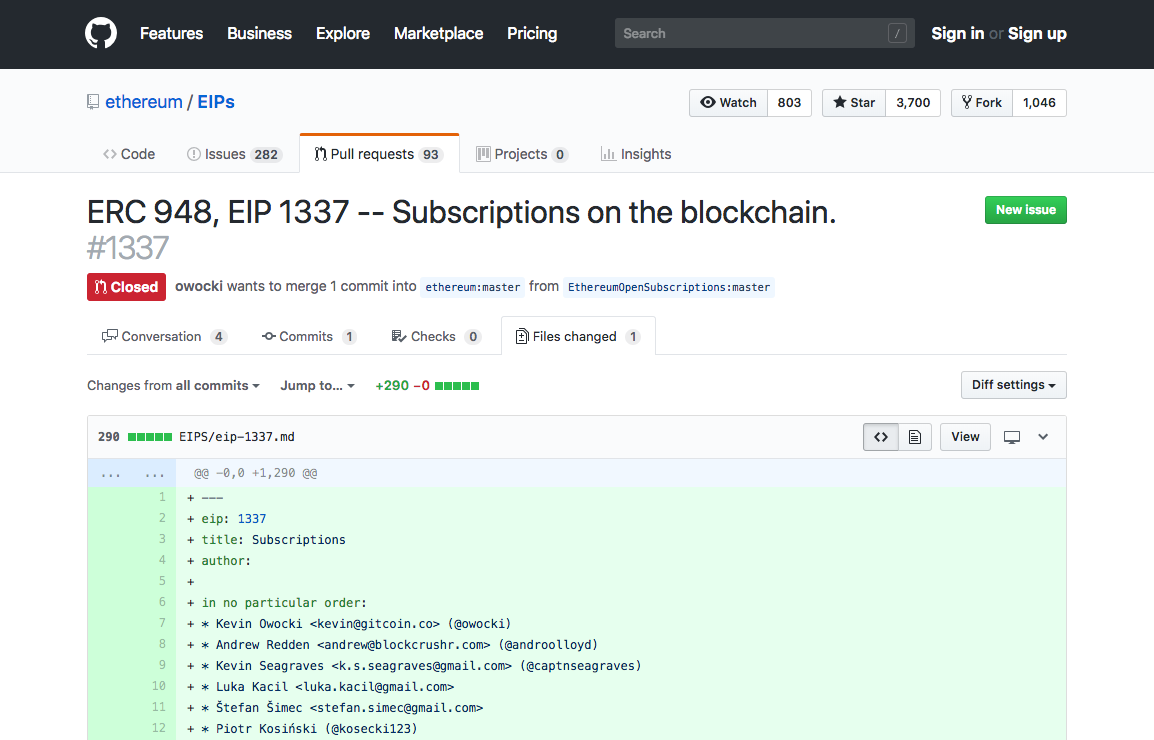Open owocki user profile link

point(199,286)
